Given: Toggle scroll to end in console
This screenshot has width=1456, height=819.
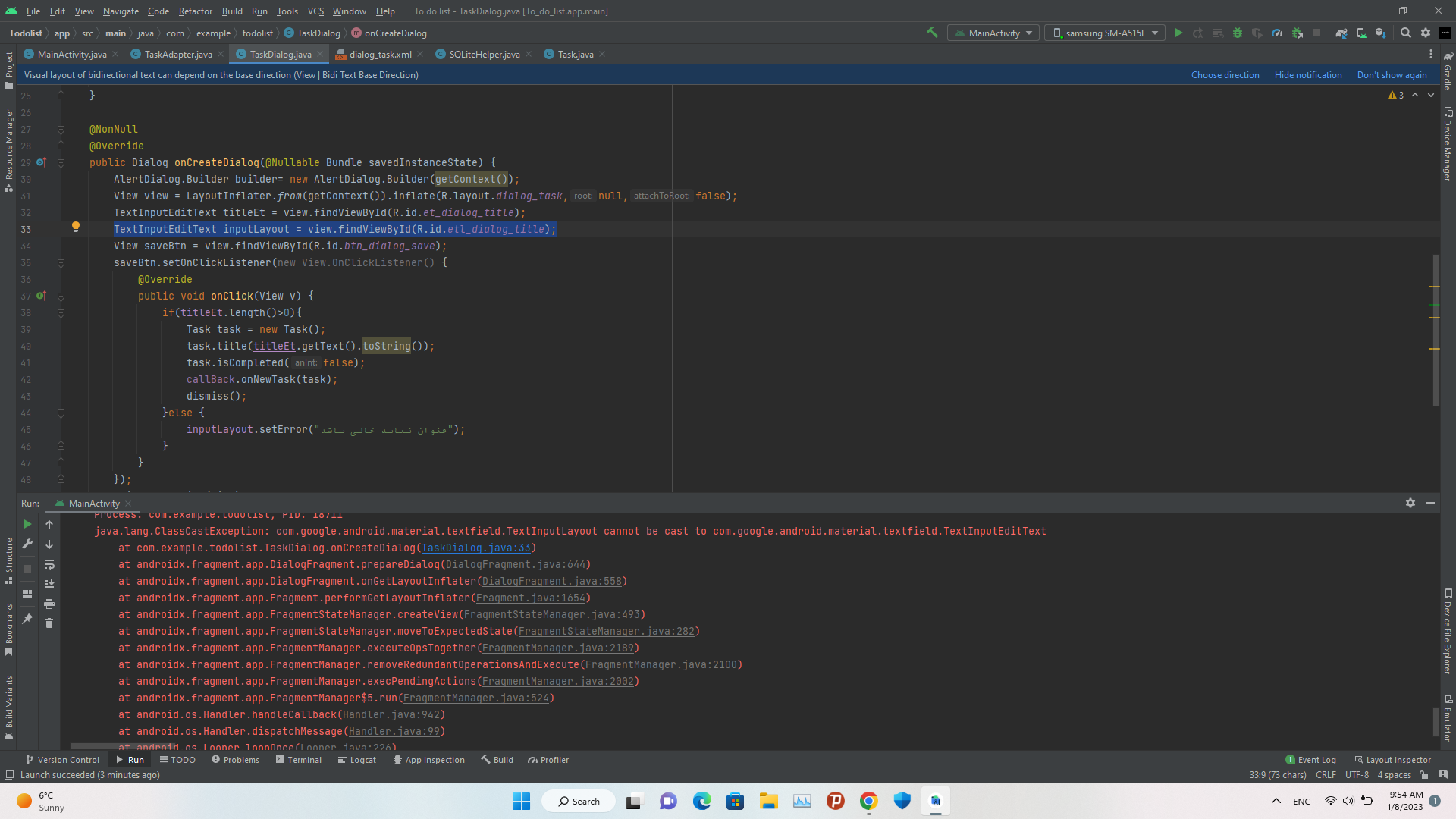Looking at the screenshot, I should [49, 583].
